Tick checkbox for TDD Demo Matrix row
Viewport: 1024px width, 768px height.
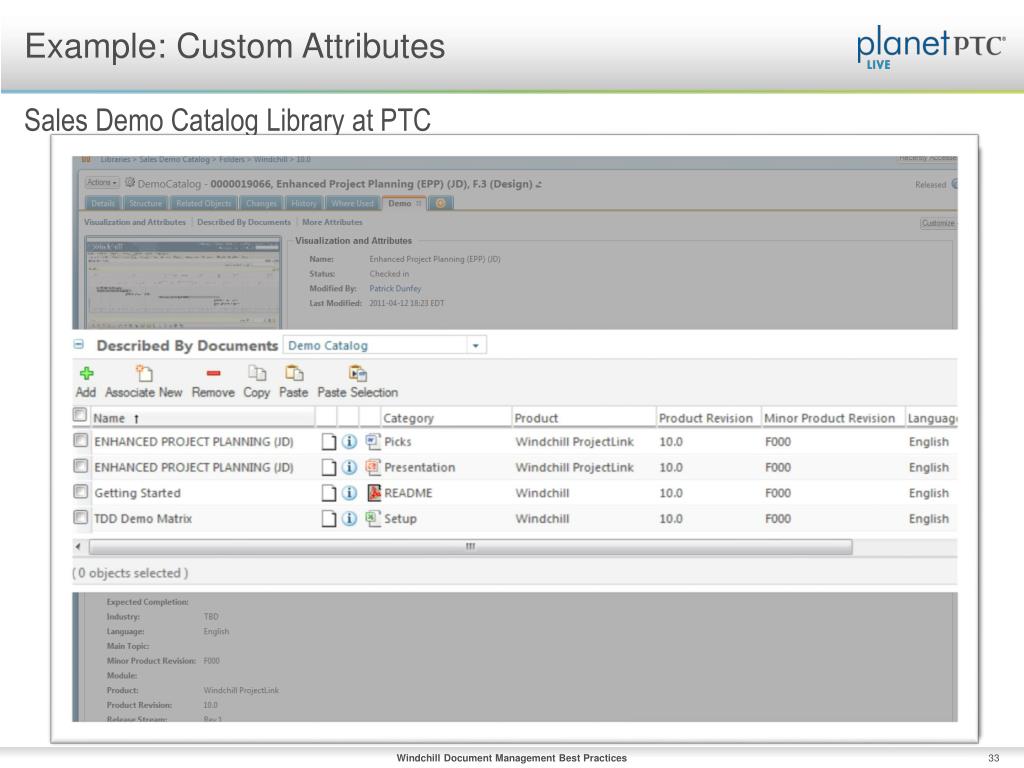pyautogui.click(x=80, y=518)
